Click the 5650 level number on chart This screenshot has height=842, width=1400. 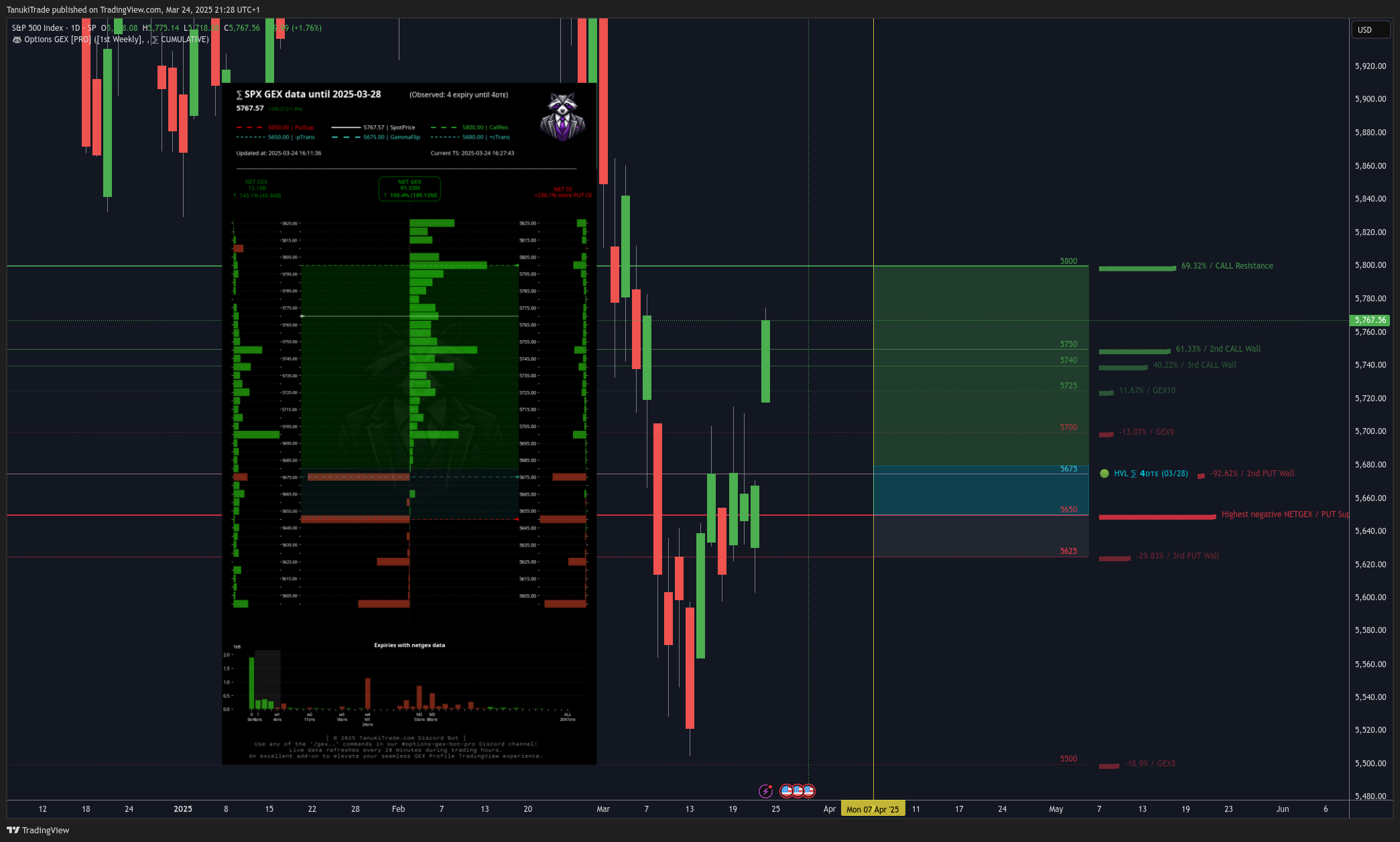tap(1068, 510)
